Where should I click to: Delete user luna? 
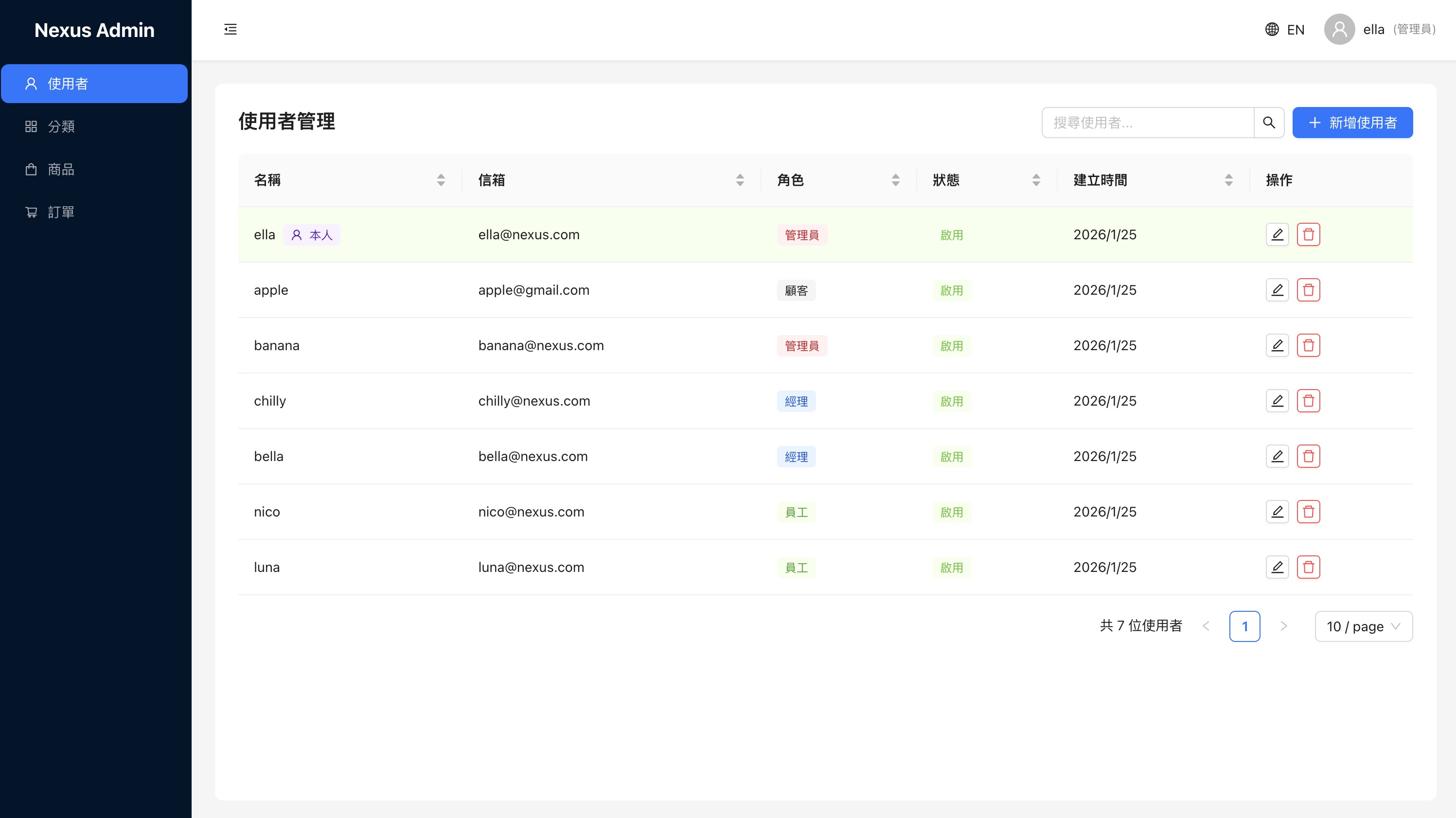click(1308, 567)
